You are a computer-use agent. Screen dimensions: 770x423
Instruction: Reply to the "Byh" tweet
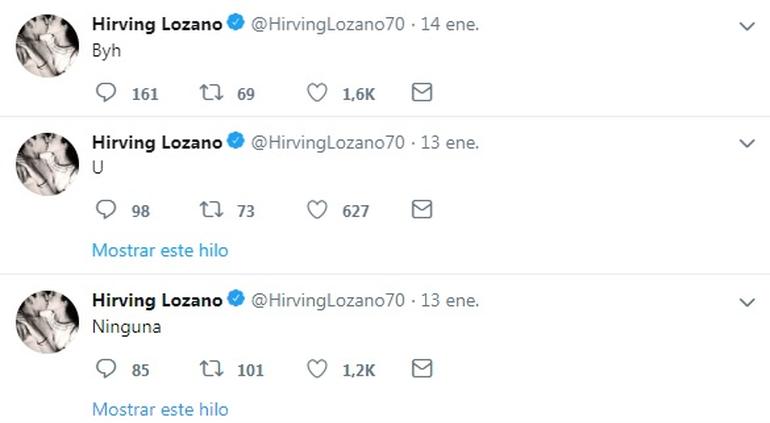click(x=106, y=93)
